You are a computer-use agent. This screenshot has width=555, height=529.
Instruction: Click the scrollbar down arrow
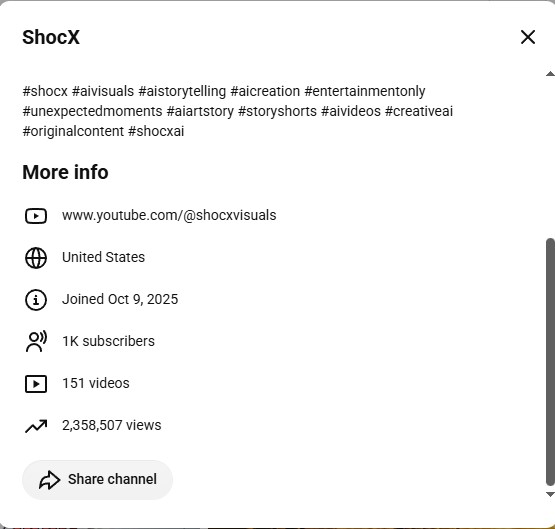(x=550, y=494)
